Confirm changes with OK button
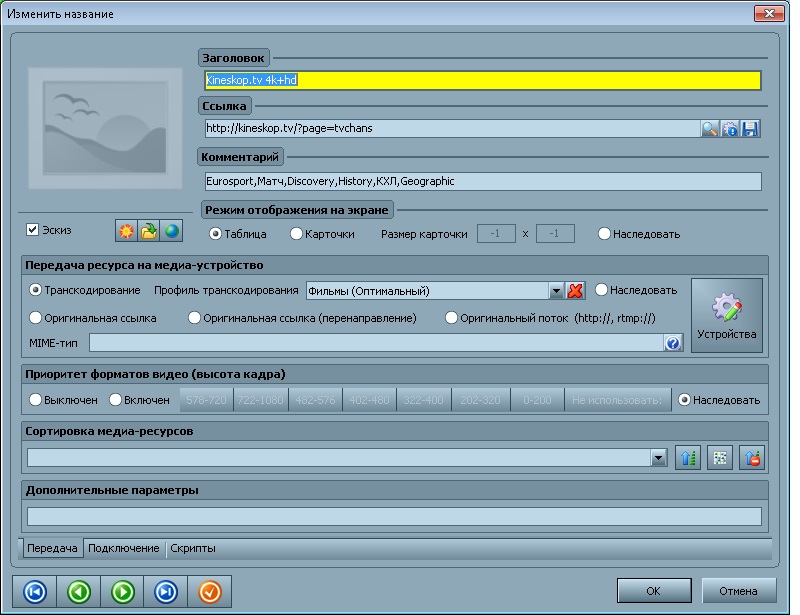Viewport: 800px width, 615px height. pos(653,589)
